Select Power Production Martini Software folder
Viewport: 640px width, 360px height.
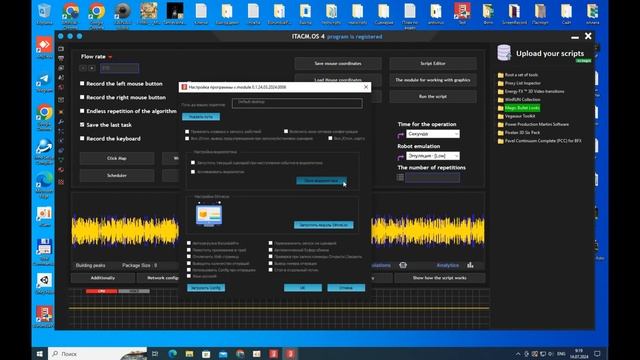(x=537, y=124)
